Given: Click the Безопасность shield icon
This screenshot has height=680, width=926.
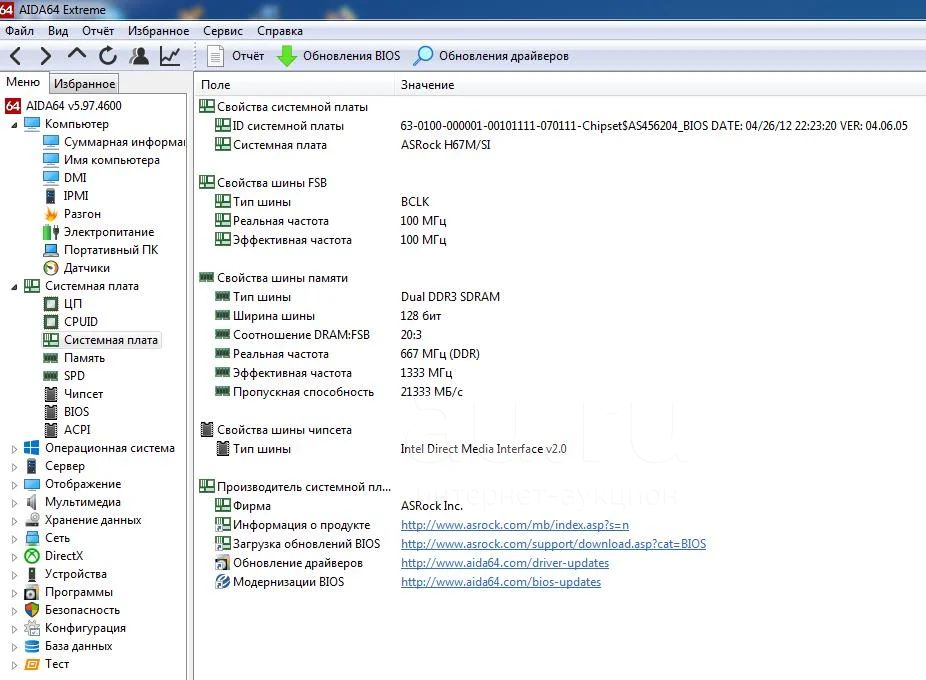Looking at the screenshot, I should click(32, 610).
